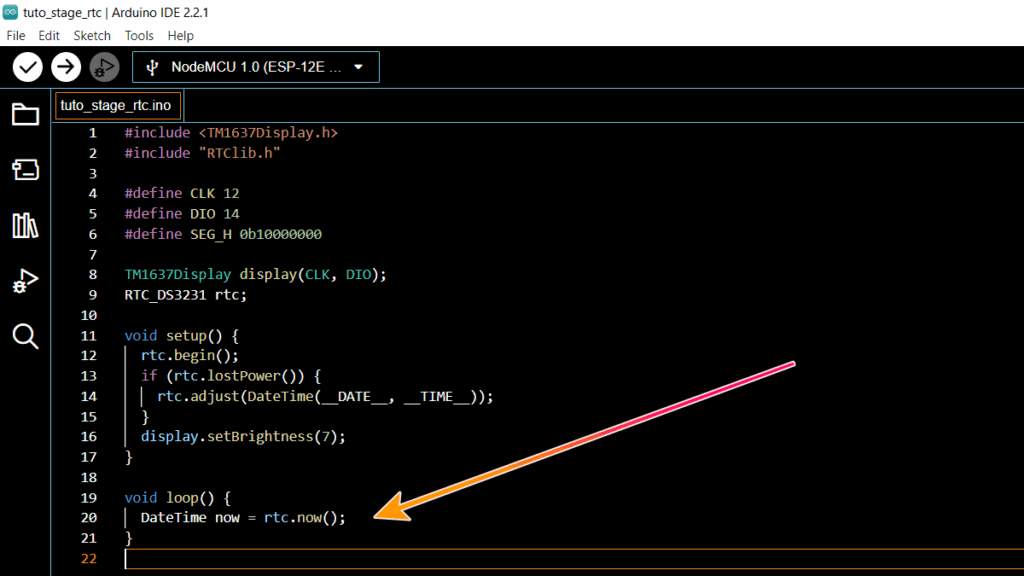This screenshot has height=576, width=1024.
Task: Open the Help menu
Action: pyautogui.click(x=180, y=35)
